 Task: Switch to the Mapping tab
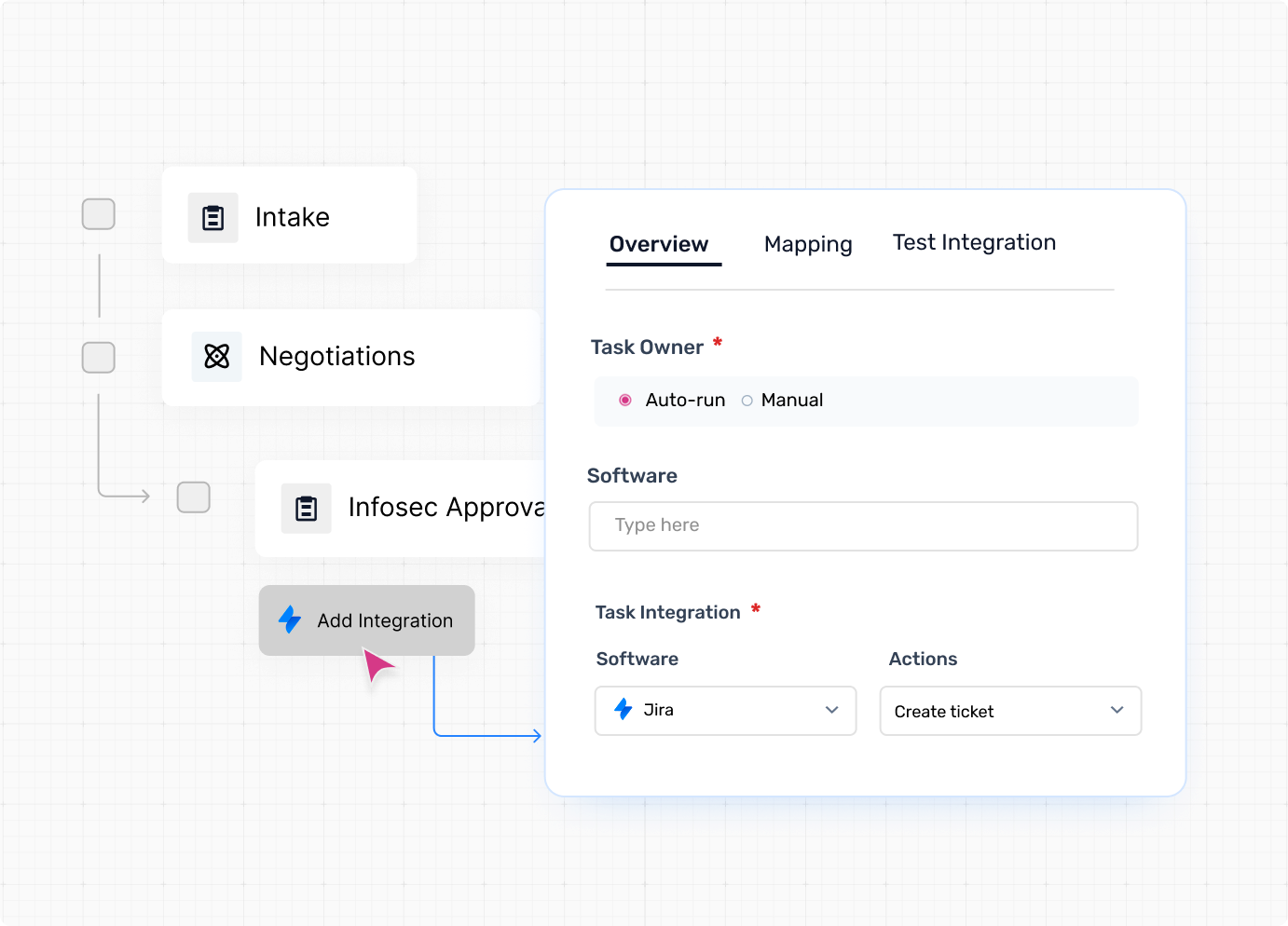click(x=808, y=244)
